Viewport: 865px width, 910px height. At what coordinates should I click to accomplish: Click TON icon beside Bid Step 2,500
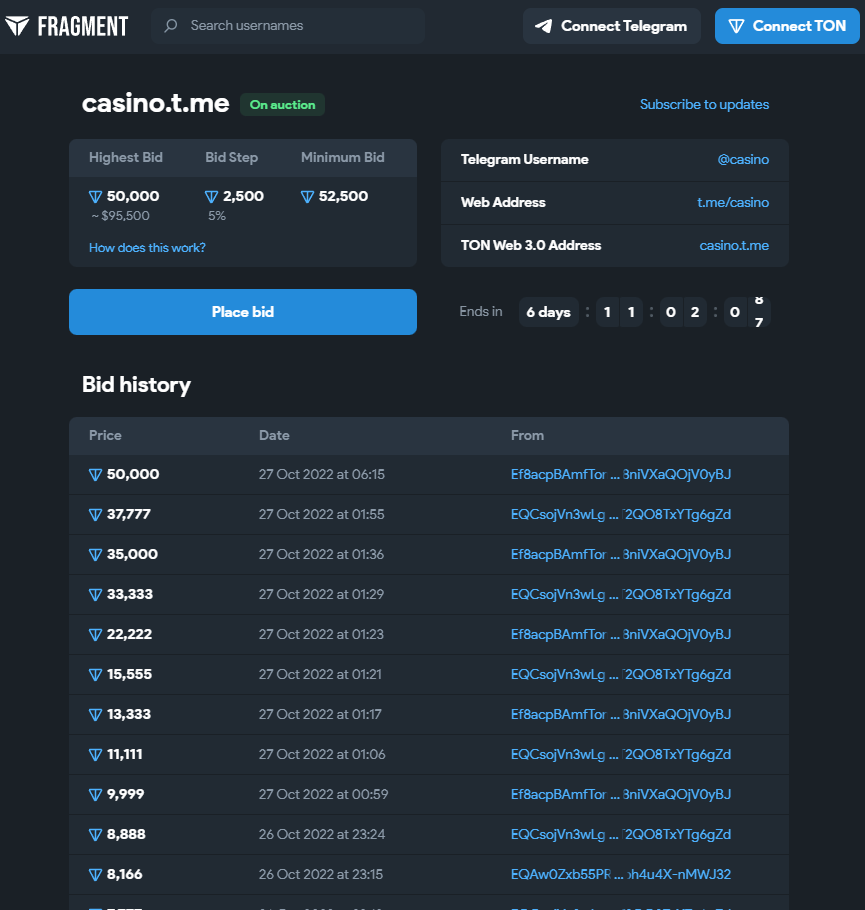click(211, 197)
